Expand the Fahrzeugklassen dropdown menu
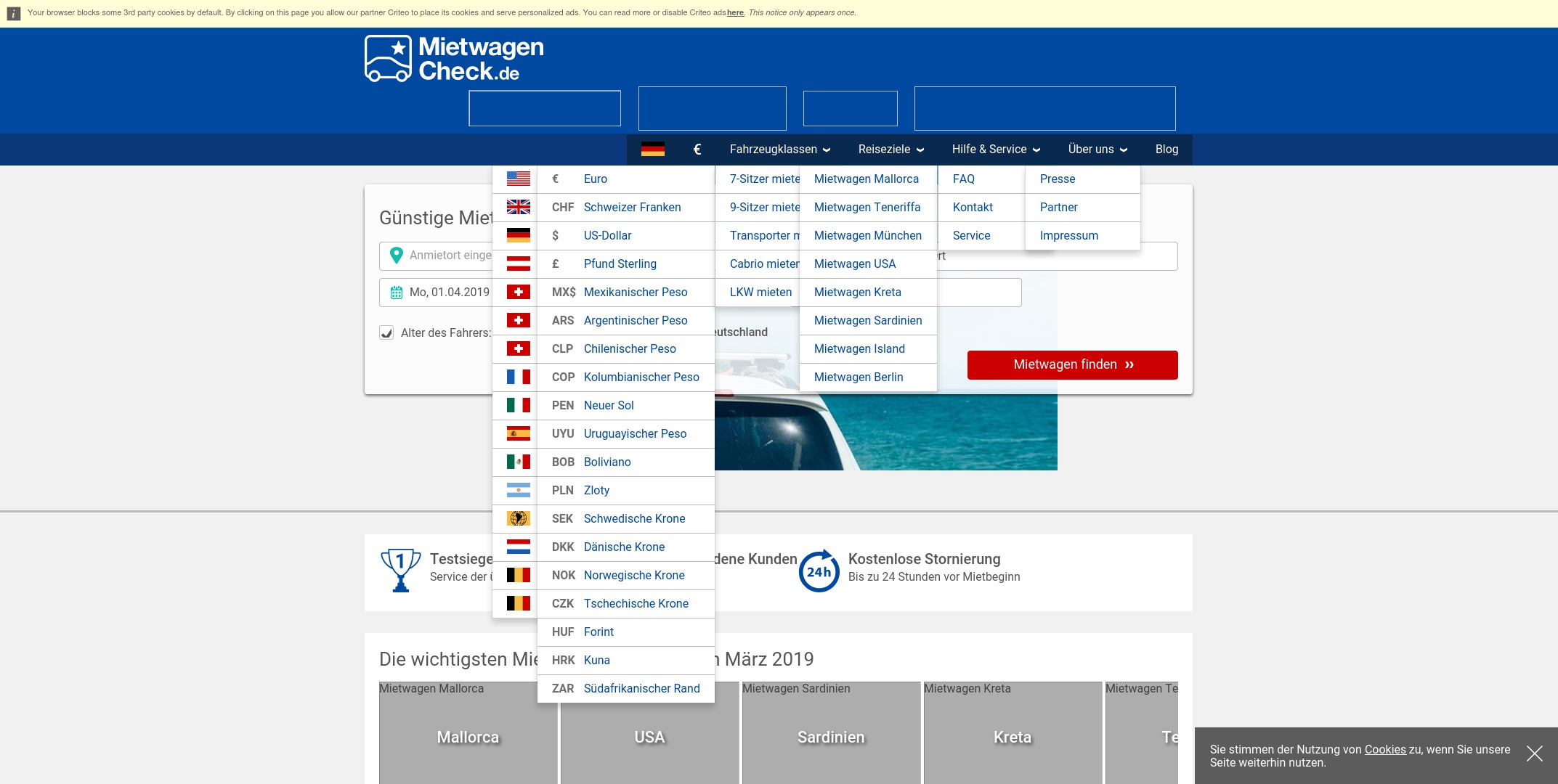The width and height of the screenshot is (1558, 784). click(x=779, y=149)
